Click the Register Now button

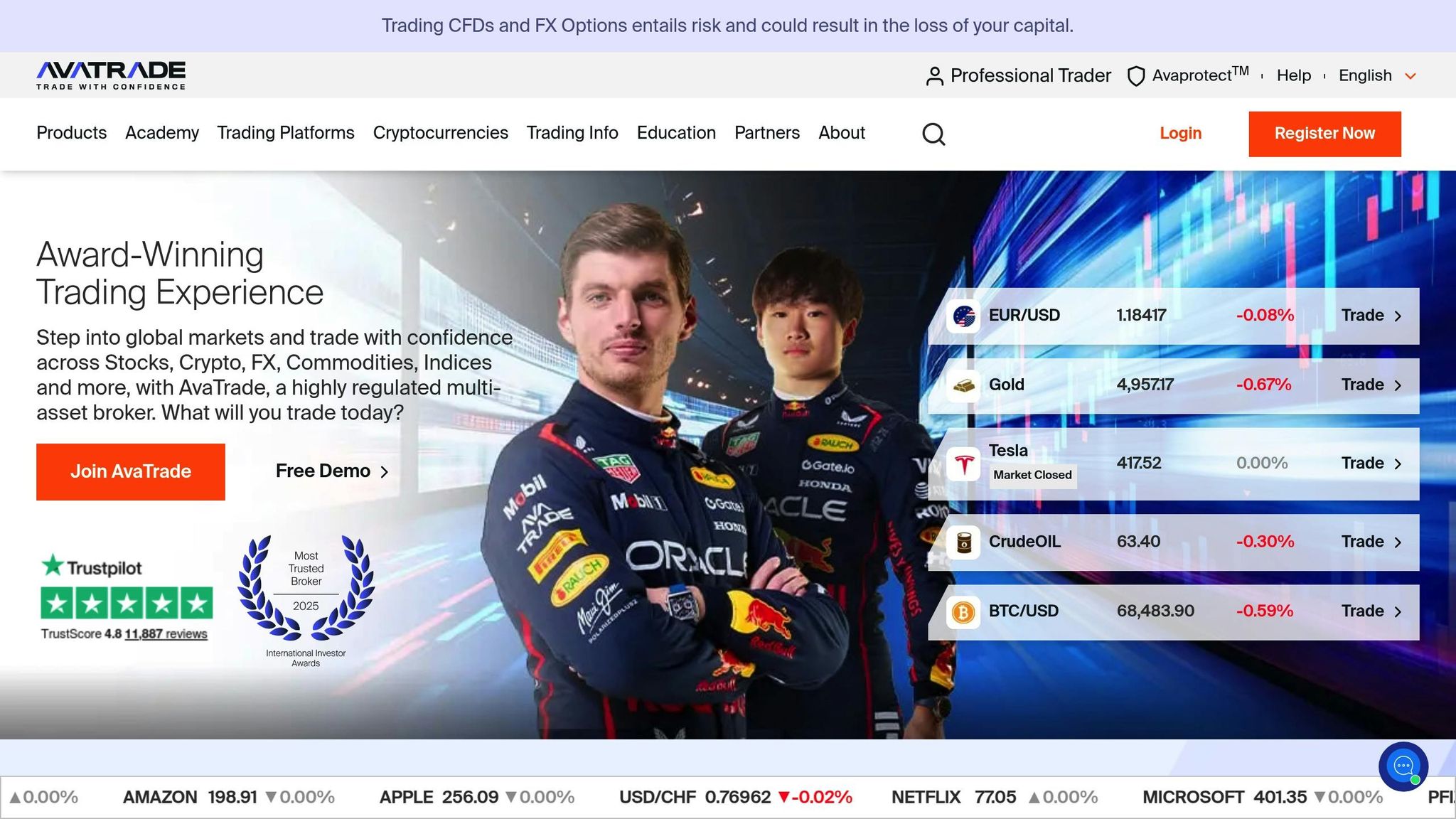pos(1324,134)
